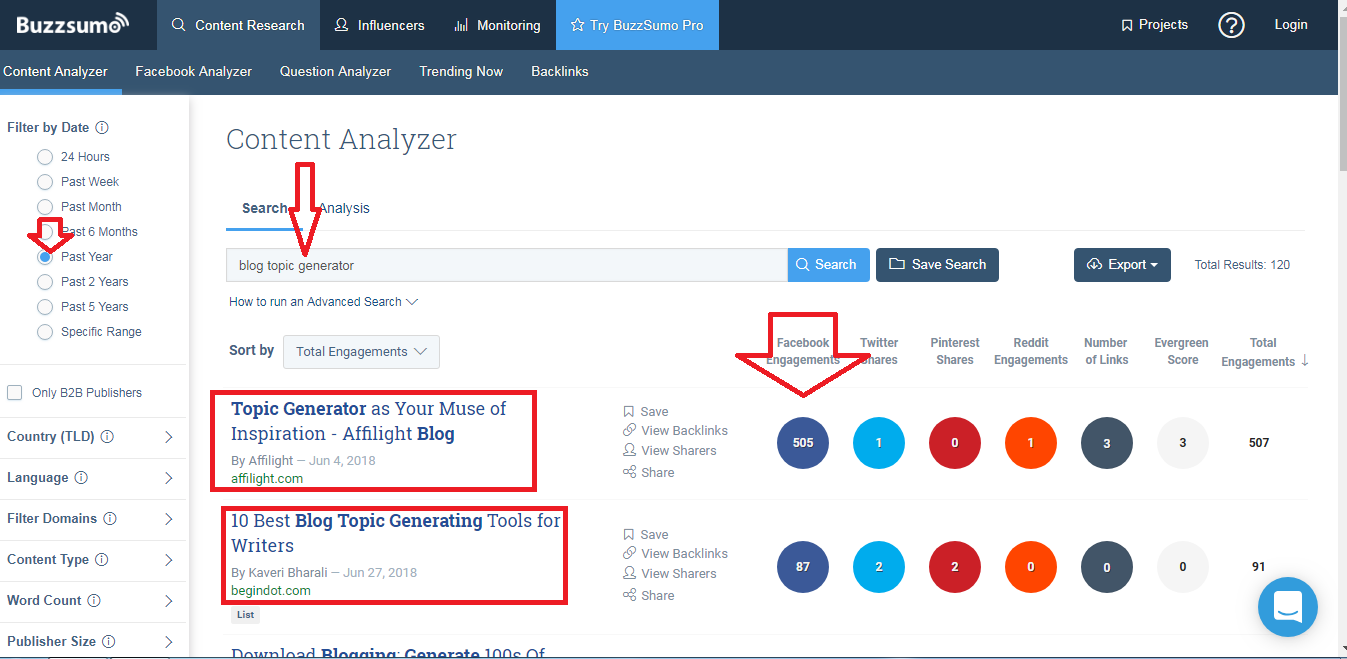View Backlinks for Affilight article

pyautogui.click(x=675, y=431)
